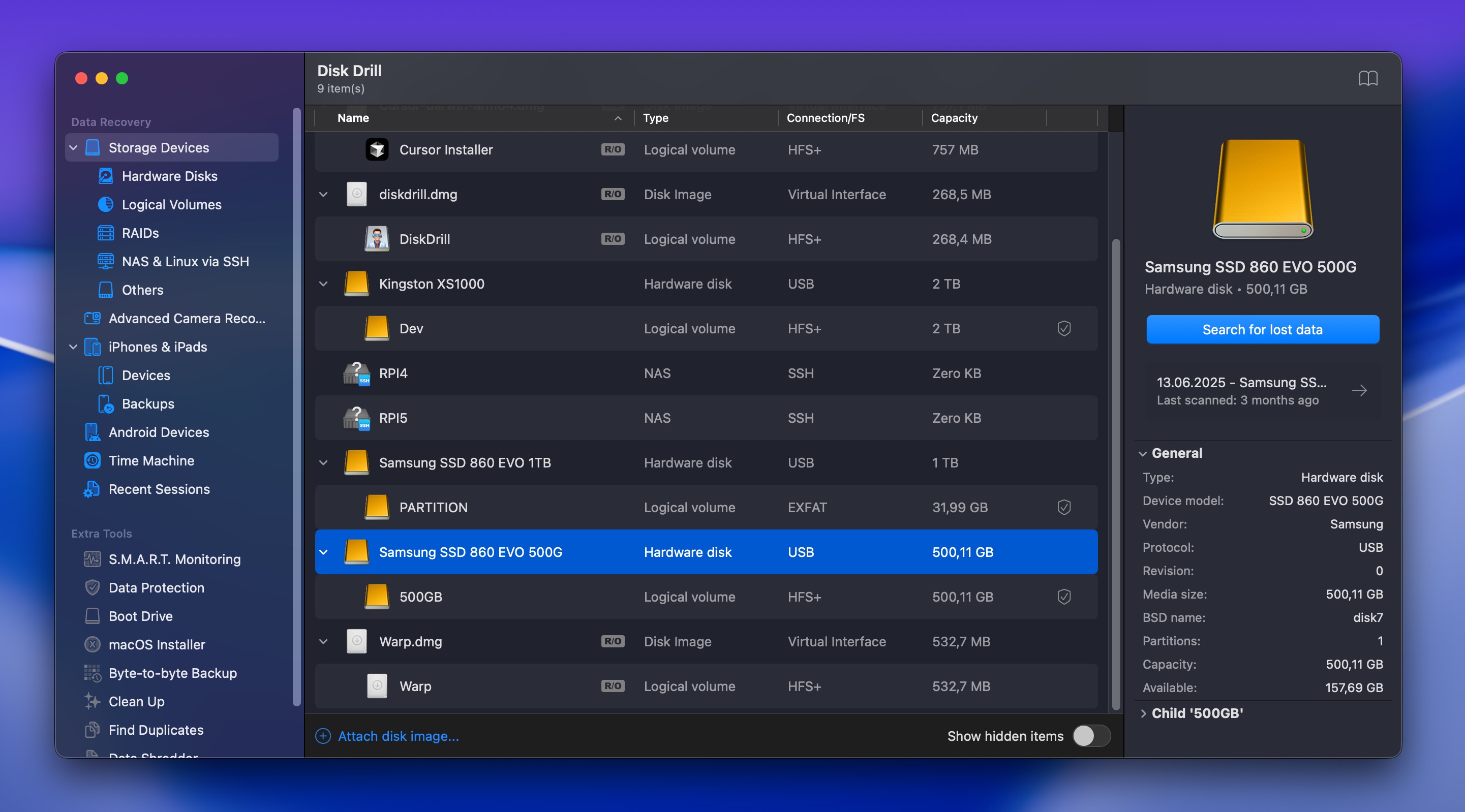Image resolution: width=1465 pixels, height=812 pixels.
Task: Open the arrow for last scan session
Action: pyautogui.click(x=1359, y=391)
